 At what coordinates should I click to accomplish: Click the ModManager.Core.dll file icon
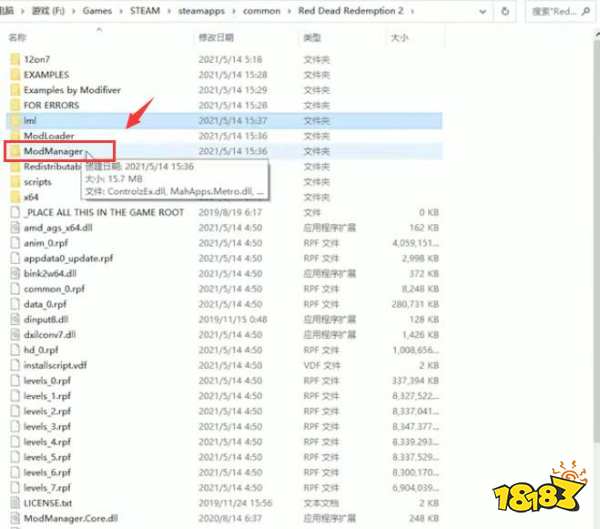[15, 518]
